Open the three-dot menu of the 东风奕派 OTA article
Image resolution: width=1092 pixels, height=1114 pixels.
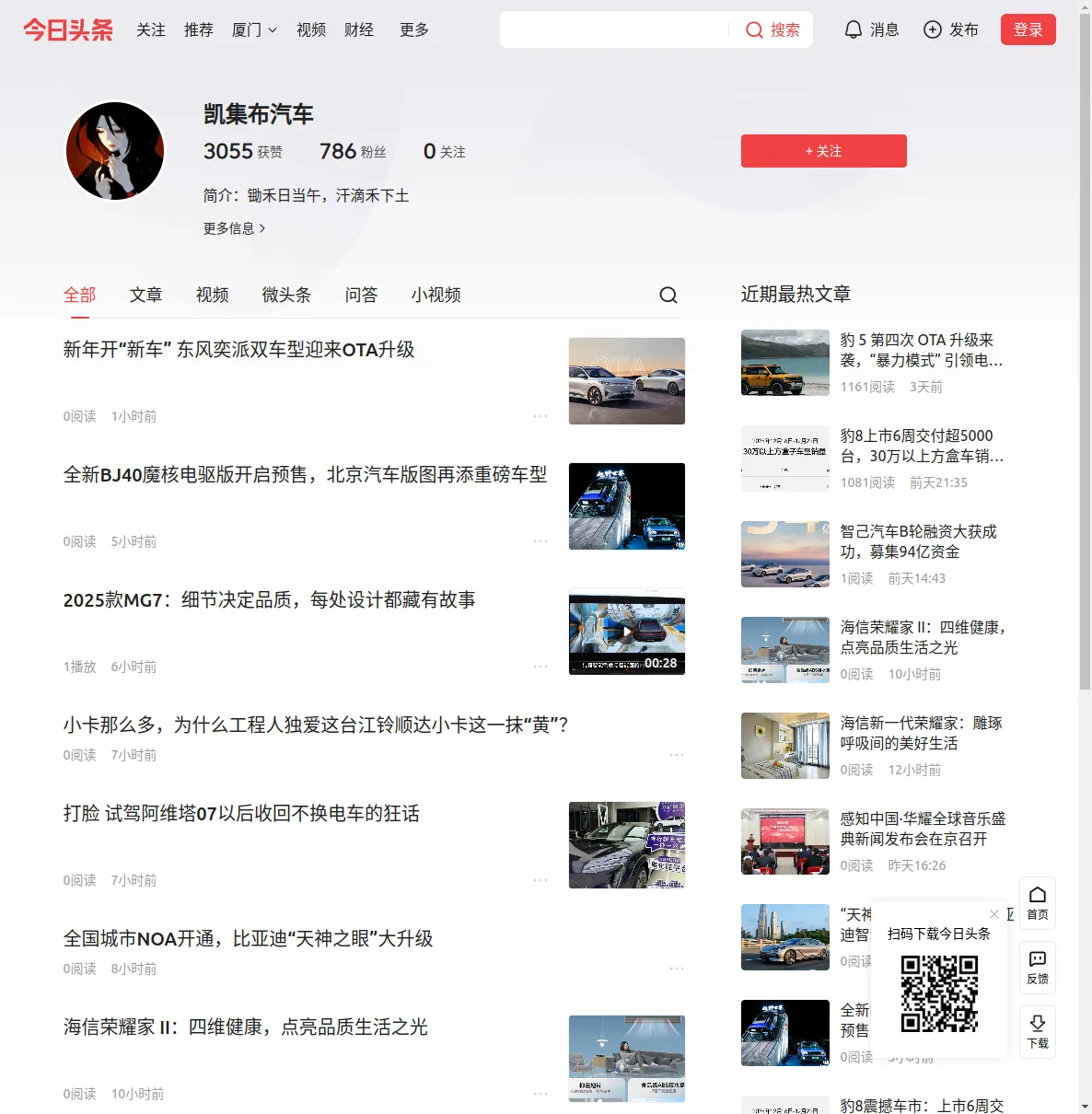[x=540, y=416]
